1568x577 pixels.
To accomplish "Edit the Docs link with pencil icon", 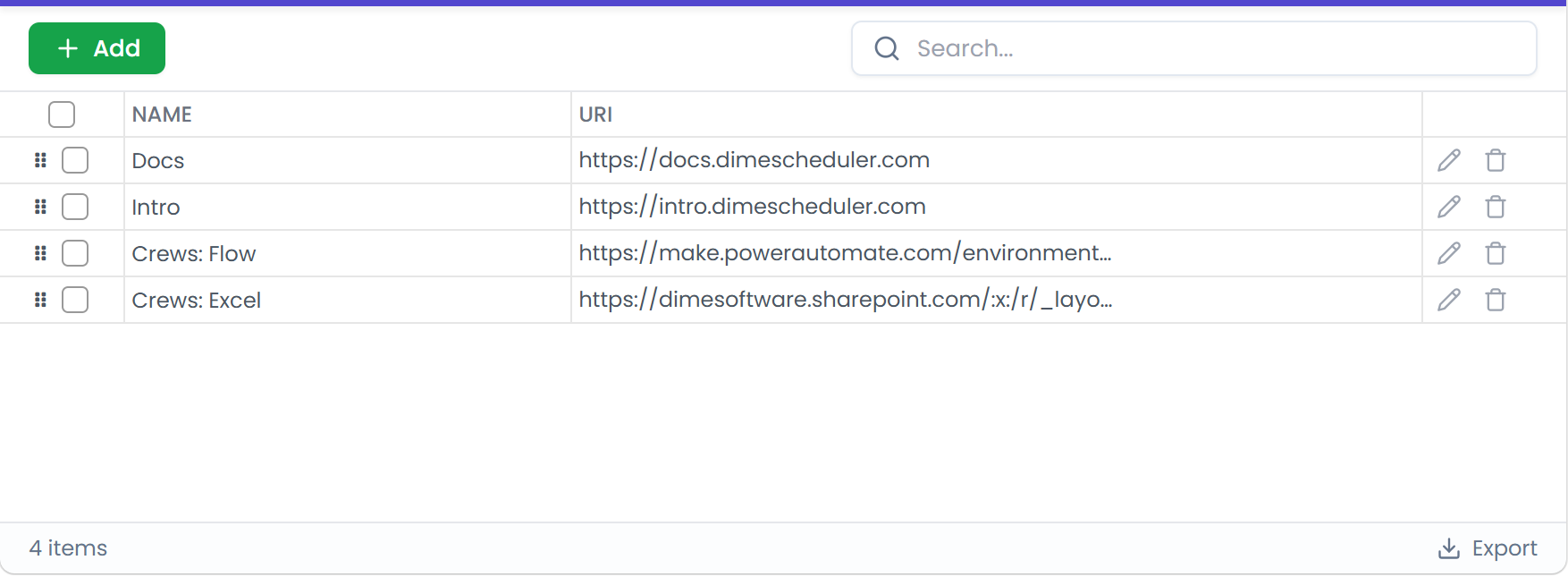I will coord(1449,160).
